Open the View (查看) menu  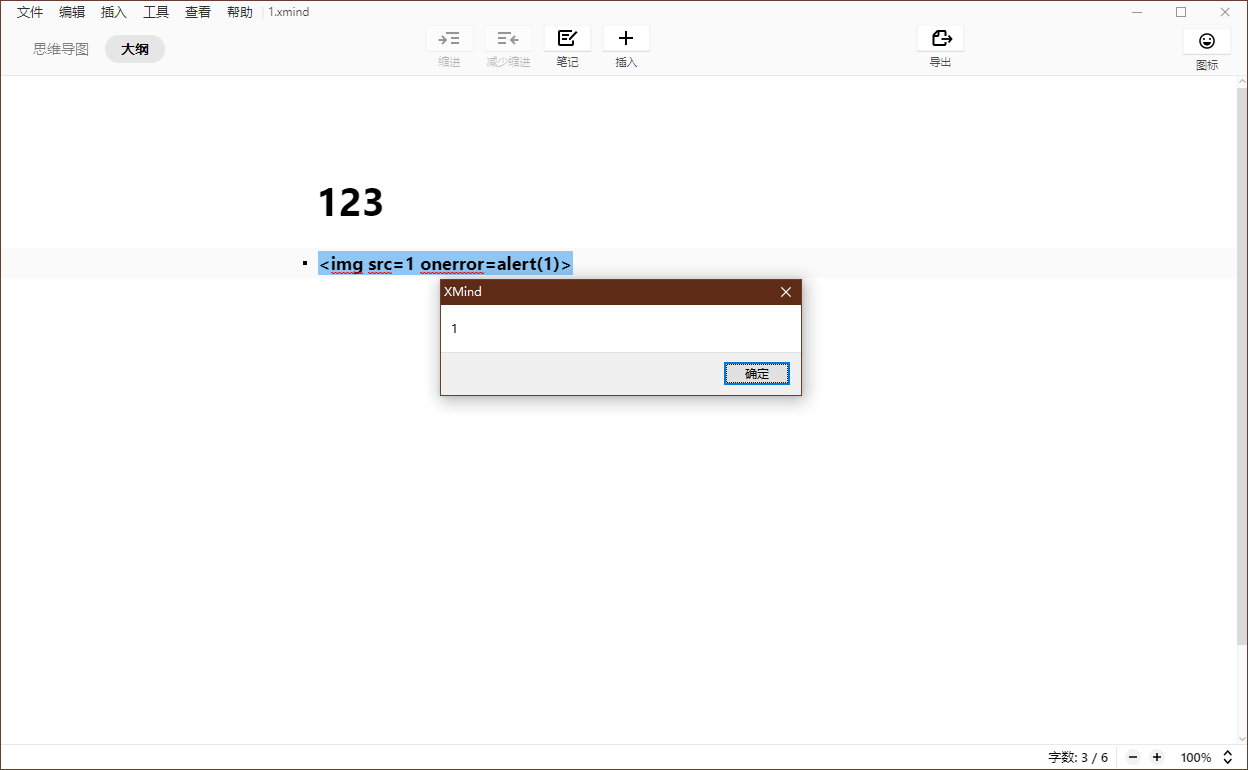[x=198, y=12]
